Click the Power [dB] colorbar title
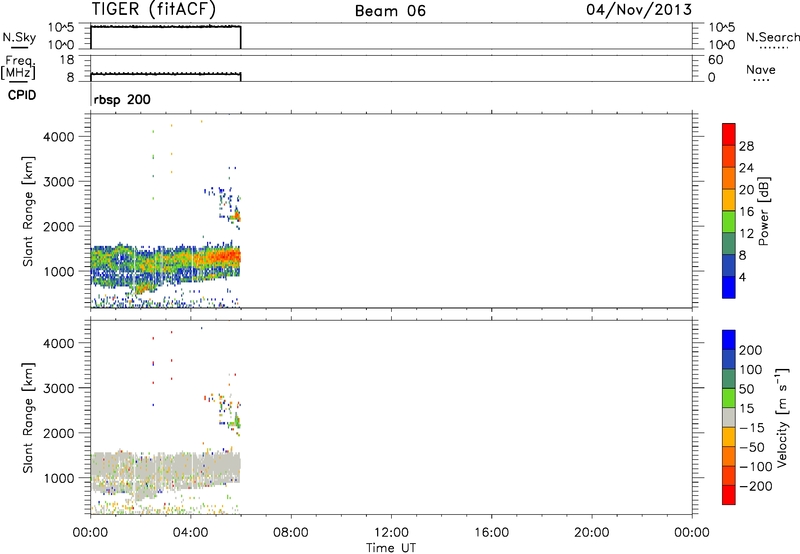This screenshot has width=800, height=554. tap(764, 211)
